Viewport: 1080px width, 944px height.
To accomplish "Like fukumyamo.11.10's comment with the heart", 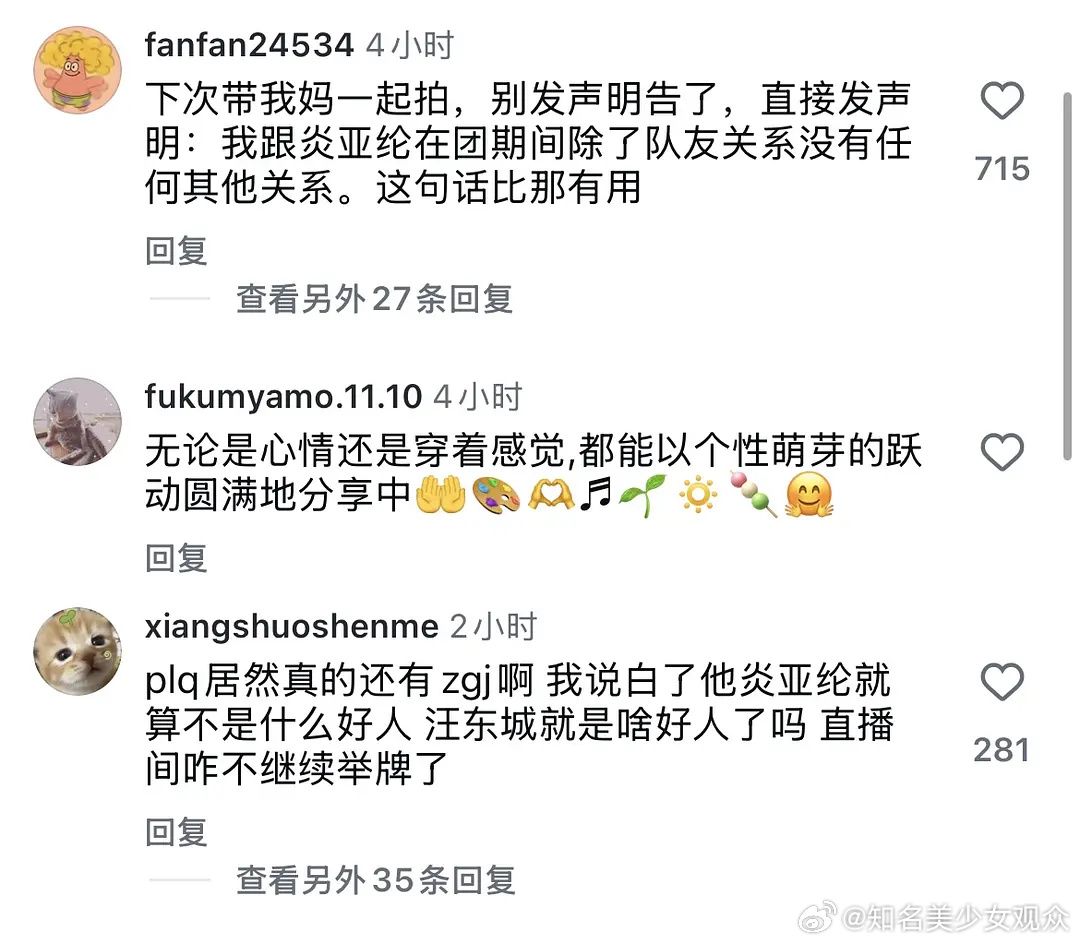I will pos(1002,452).
